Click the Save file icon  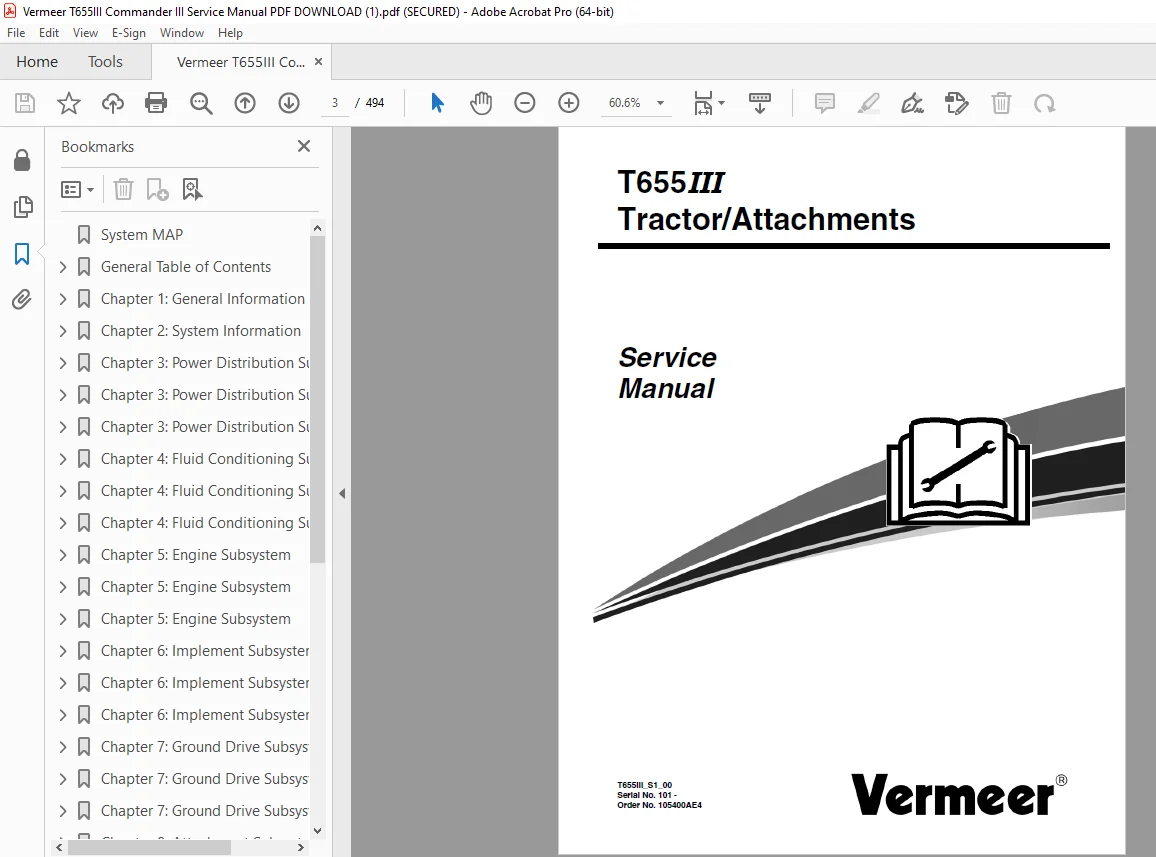tap(25, 103)
